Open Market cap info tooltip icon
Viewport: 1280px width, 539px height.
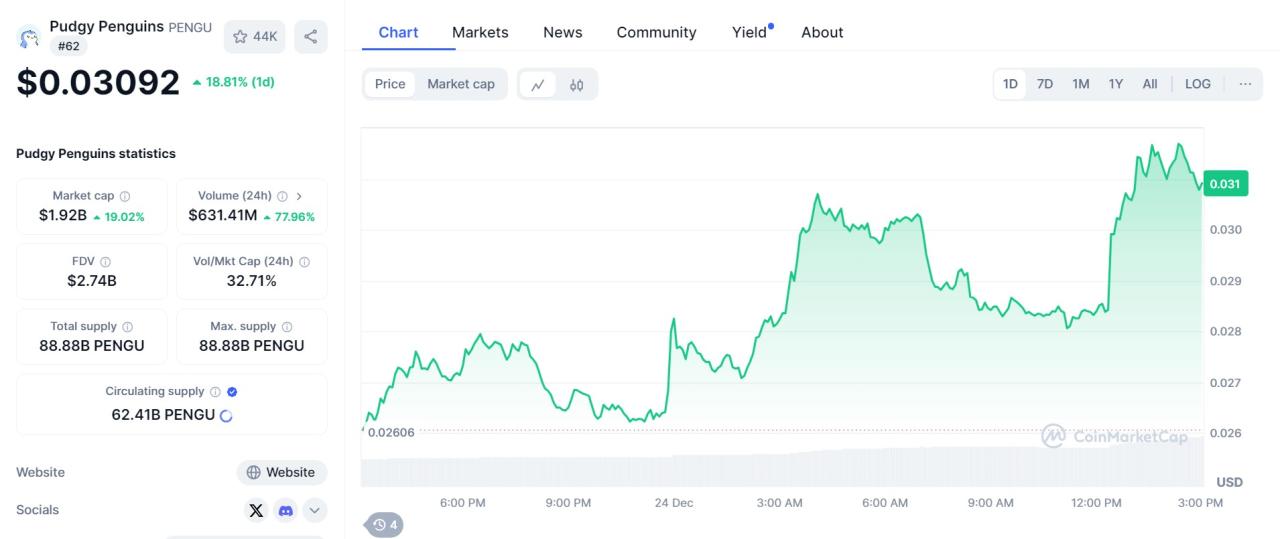click(125, 197)
